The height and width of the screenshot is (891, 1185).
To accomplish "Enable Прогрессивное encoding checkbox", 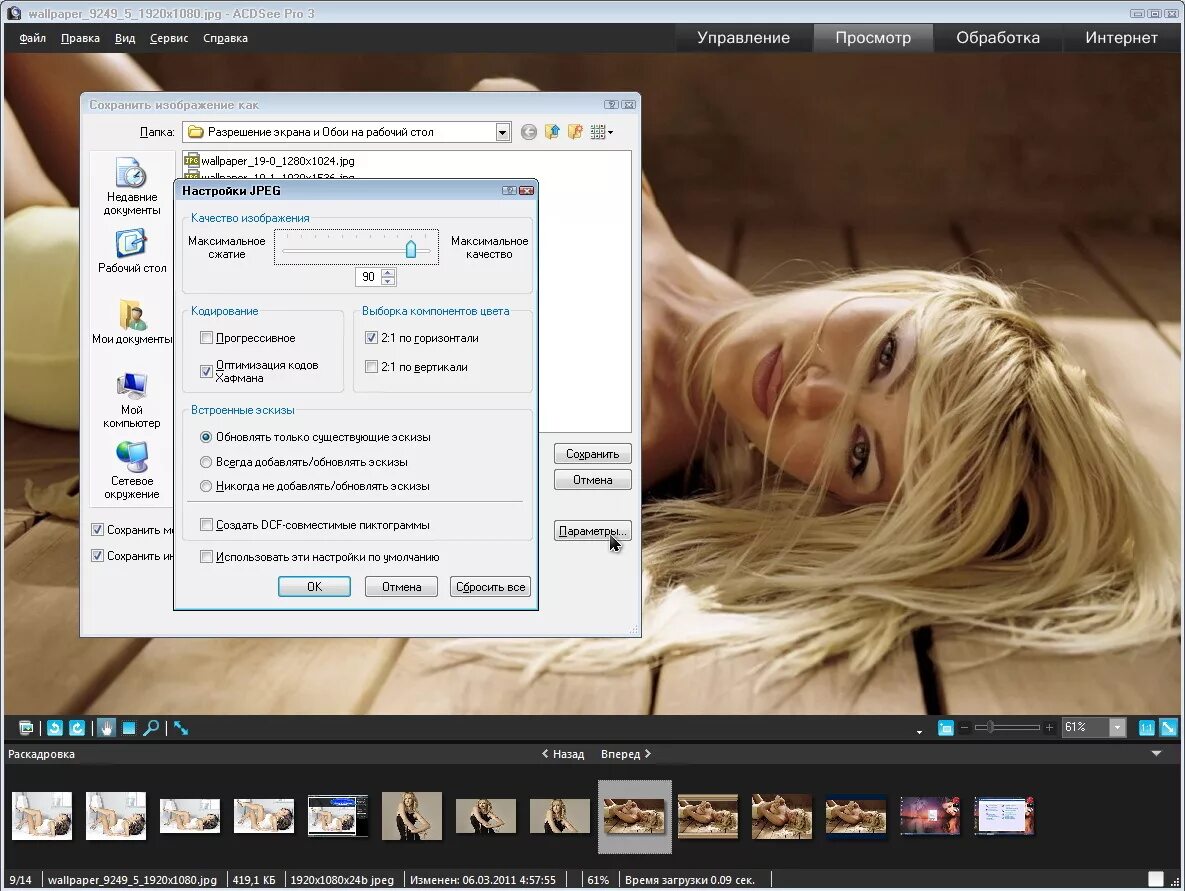I will pos(206,338).
